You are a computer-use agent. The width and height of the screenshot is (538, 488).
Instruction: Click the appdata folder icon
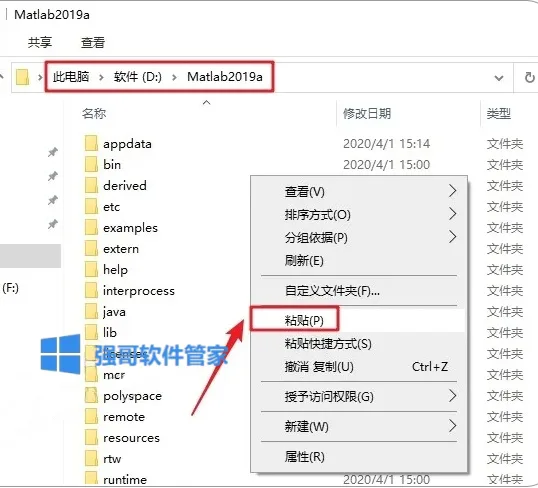pyautogui.click(x=91, y=143)
